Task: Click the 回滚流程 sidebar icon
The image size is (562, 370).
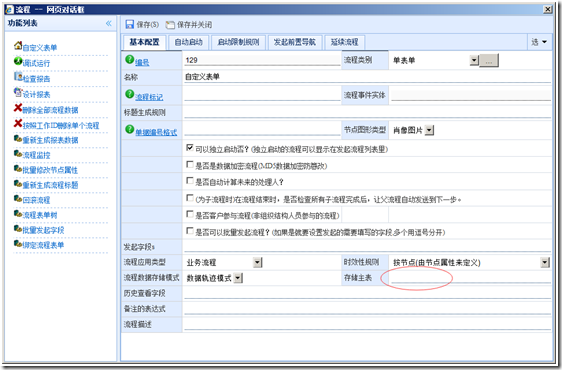Action: point(18,199)
